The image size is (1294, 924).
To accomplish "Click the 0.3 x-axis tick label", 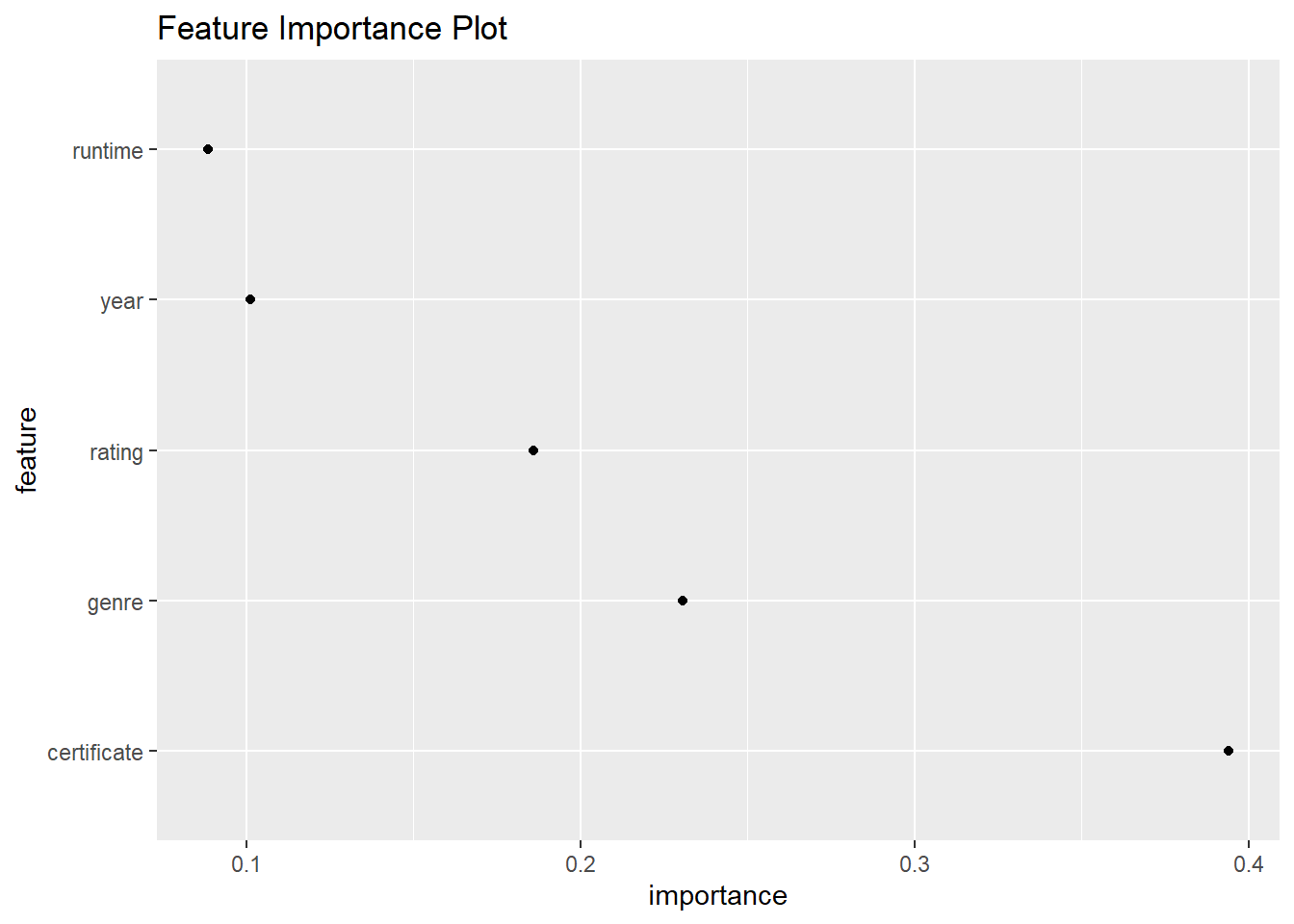I will click(x=915, y=864).
